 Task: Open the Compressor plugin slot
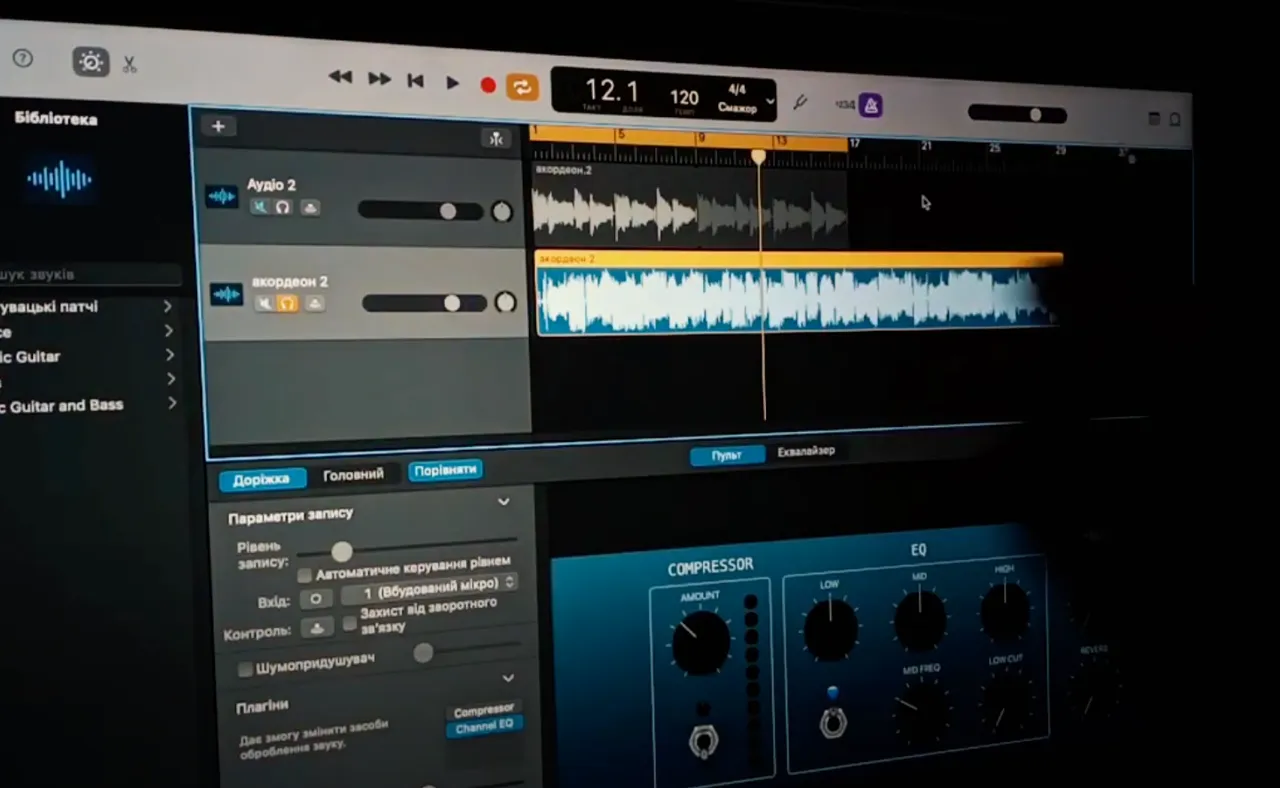click(484, 711)
